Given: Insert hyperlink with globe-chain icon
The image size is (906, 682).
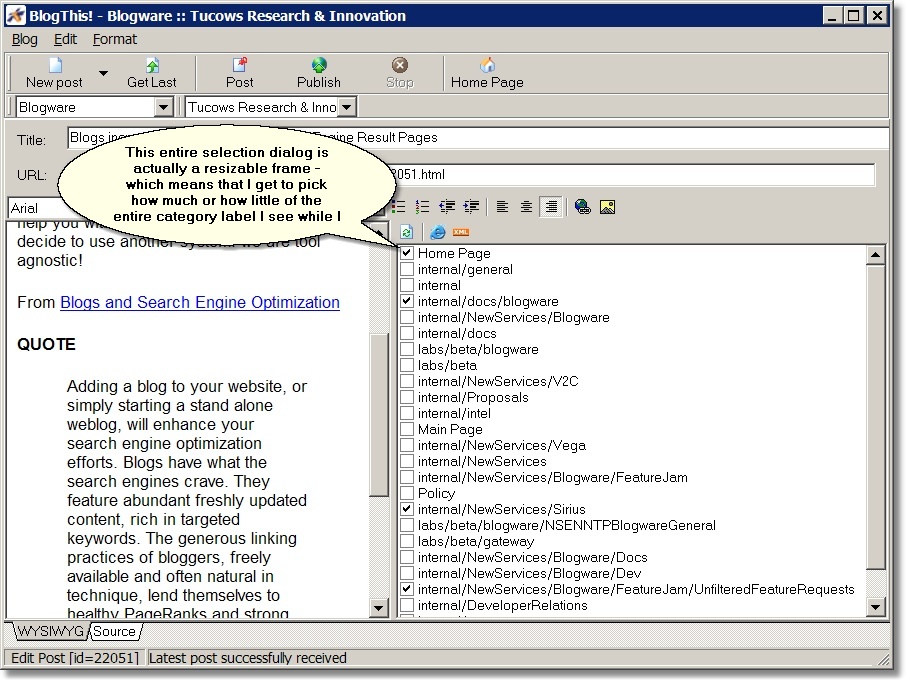Looking at the screenshot, I should tap(582, 206).
